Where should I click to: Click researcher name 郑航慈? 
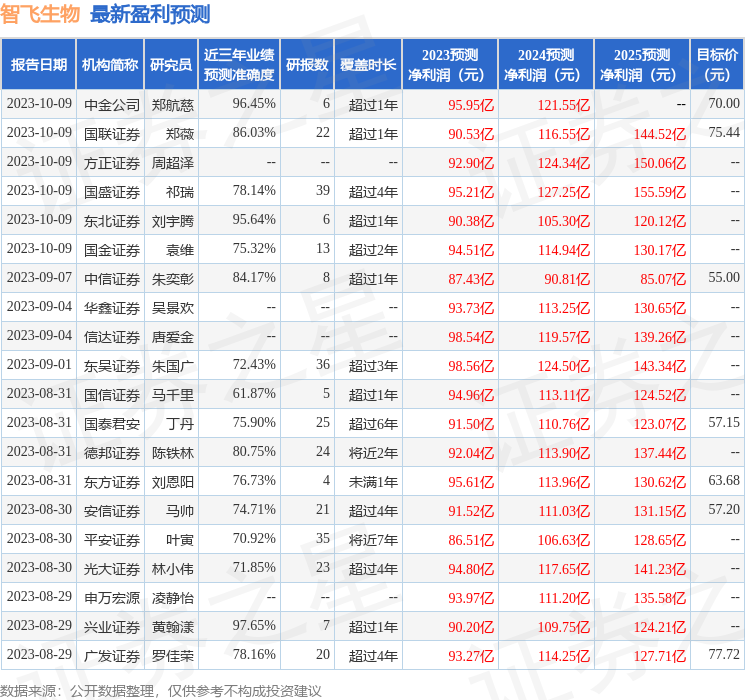click(173, 105)
